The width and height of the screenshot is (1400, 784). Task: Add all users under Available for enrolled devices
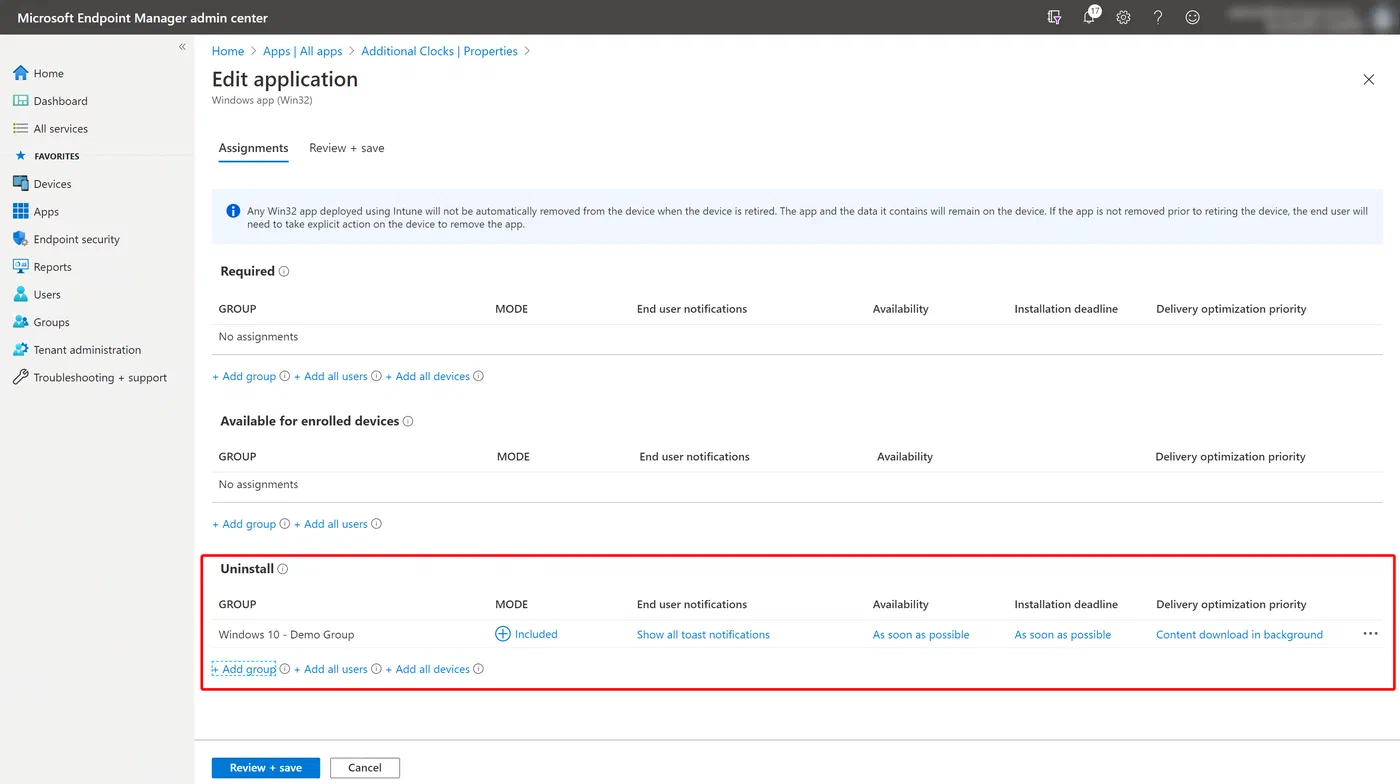(331, 524)
